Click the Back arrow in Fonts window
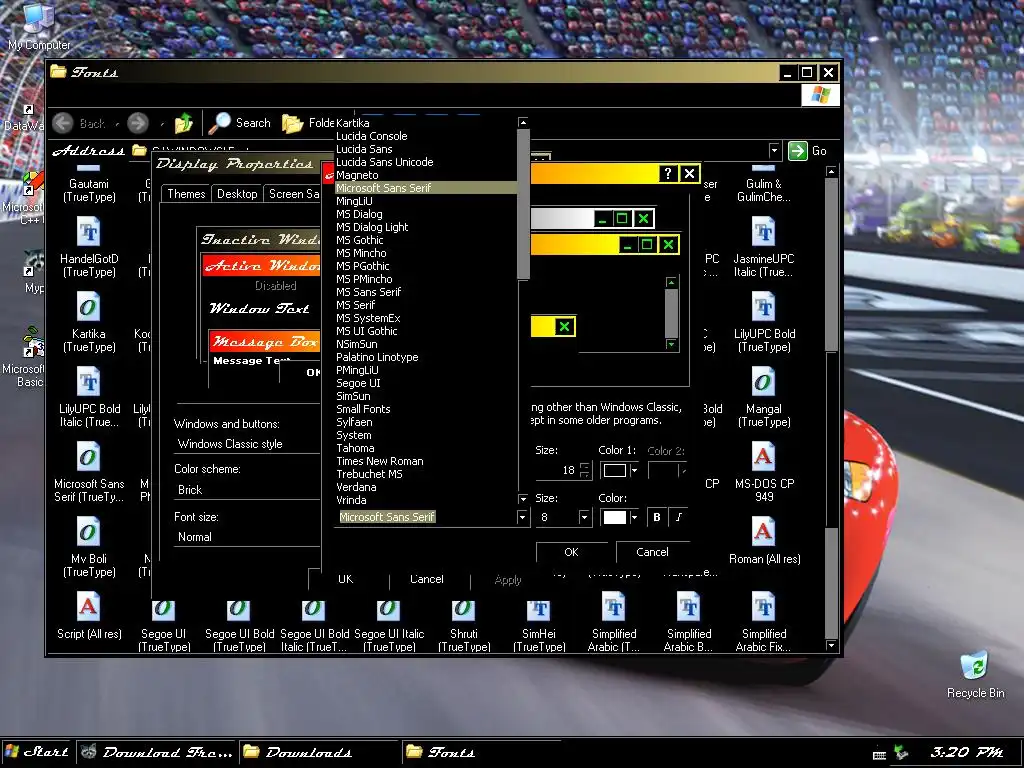1024x768 pixels. pyautogui.click(x=63, y=123)
